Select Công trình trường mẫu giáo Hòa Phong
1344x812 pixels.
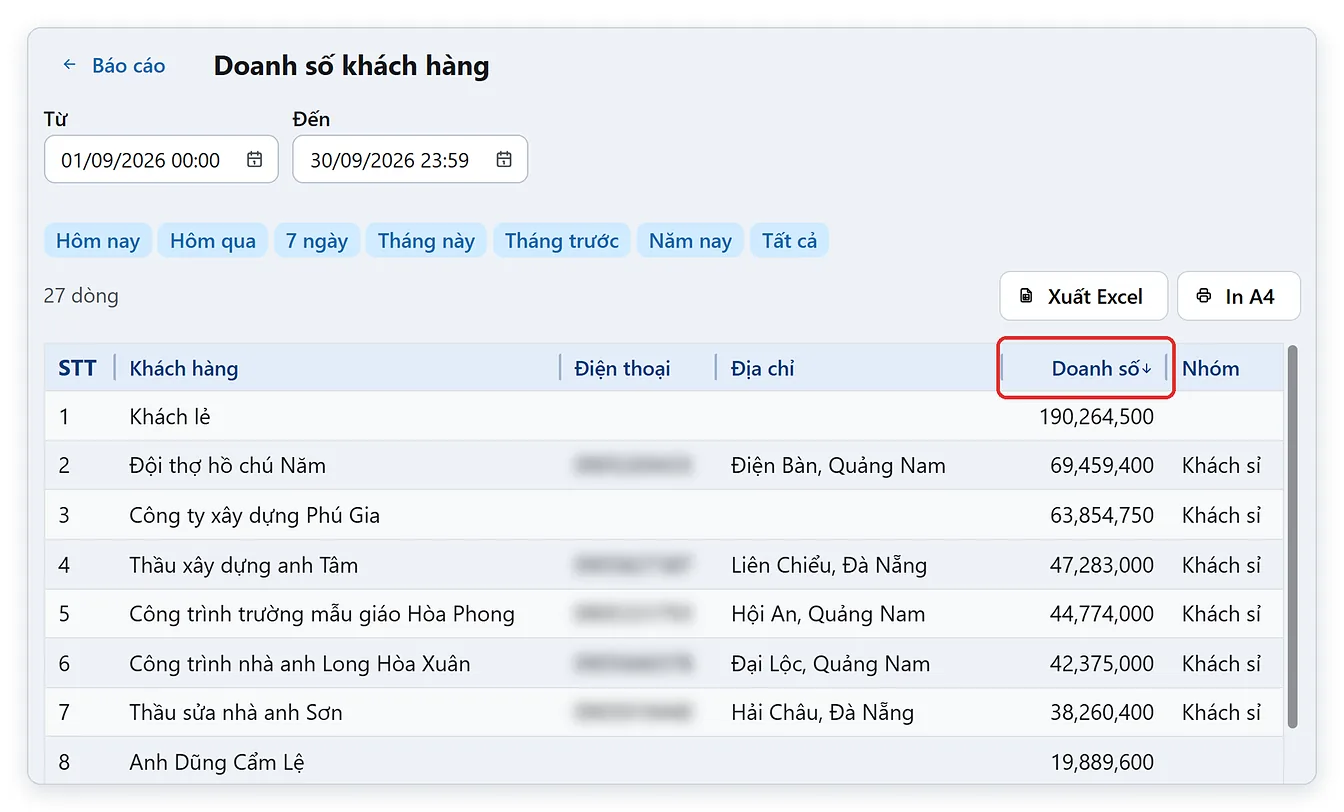[664, 614]
